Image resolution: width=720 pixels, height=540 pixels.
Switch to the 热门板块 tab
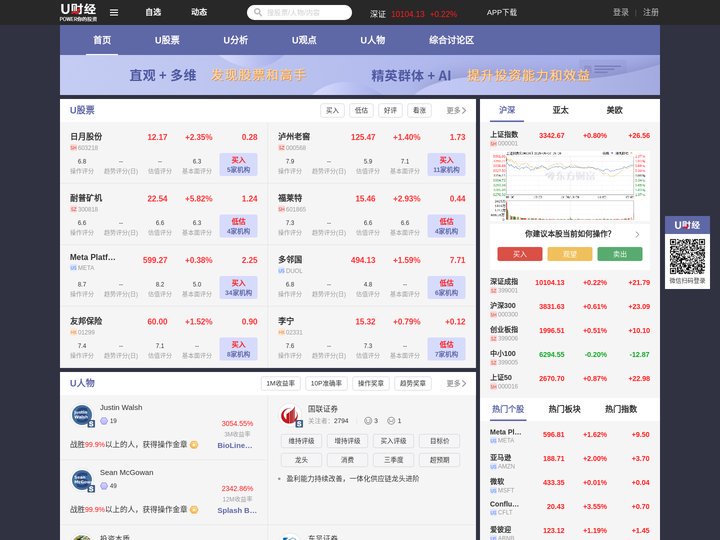tap(564, 409)
